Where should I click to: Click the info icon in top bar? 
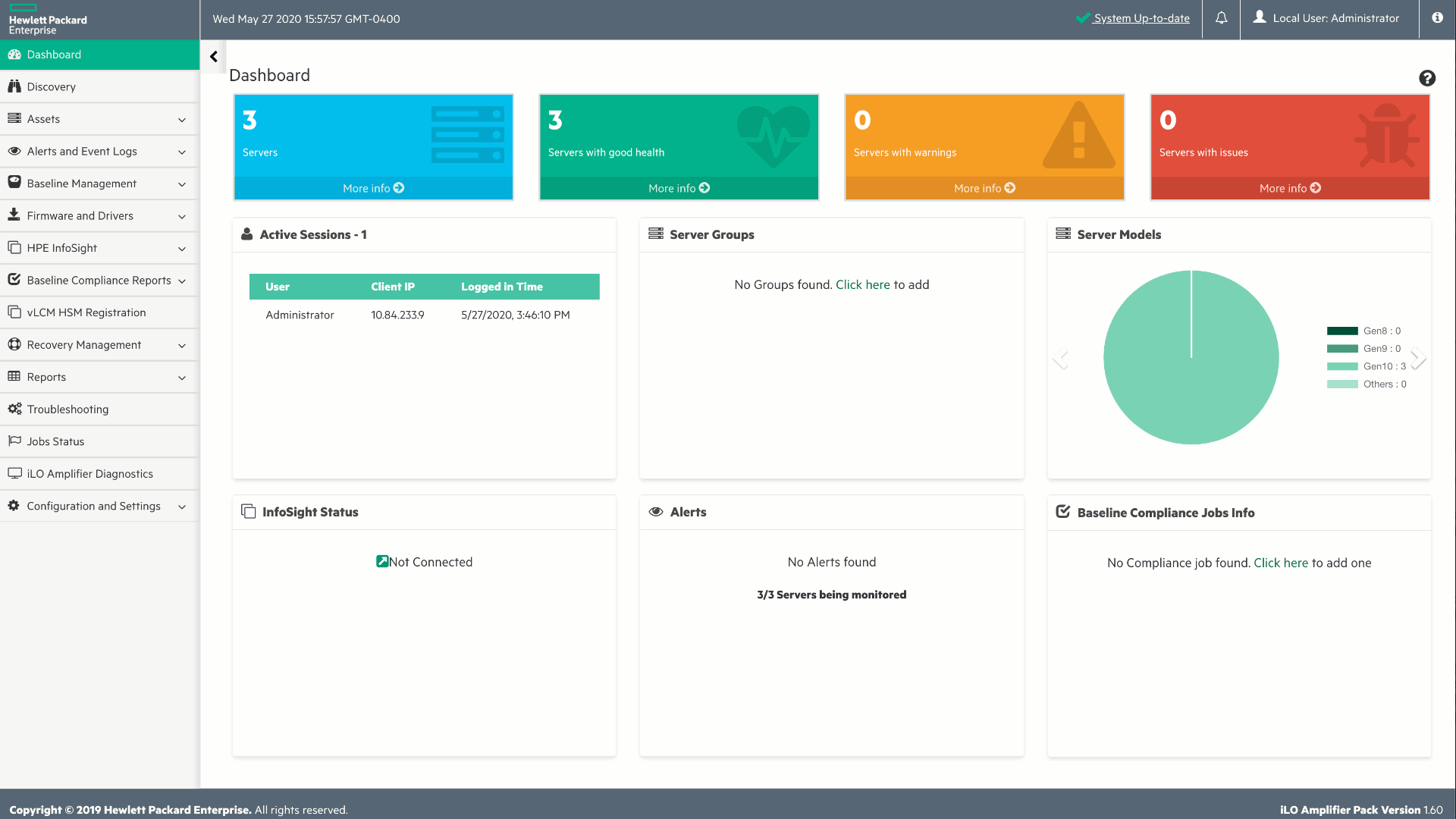coord(1437,18)
